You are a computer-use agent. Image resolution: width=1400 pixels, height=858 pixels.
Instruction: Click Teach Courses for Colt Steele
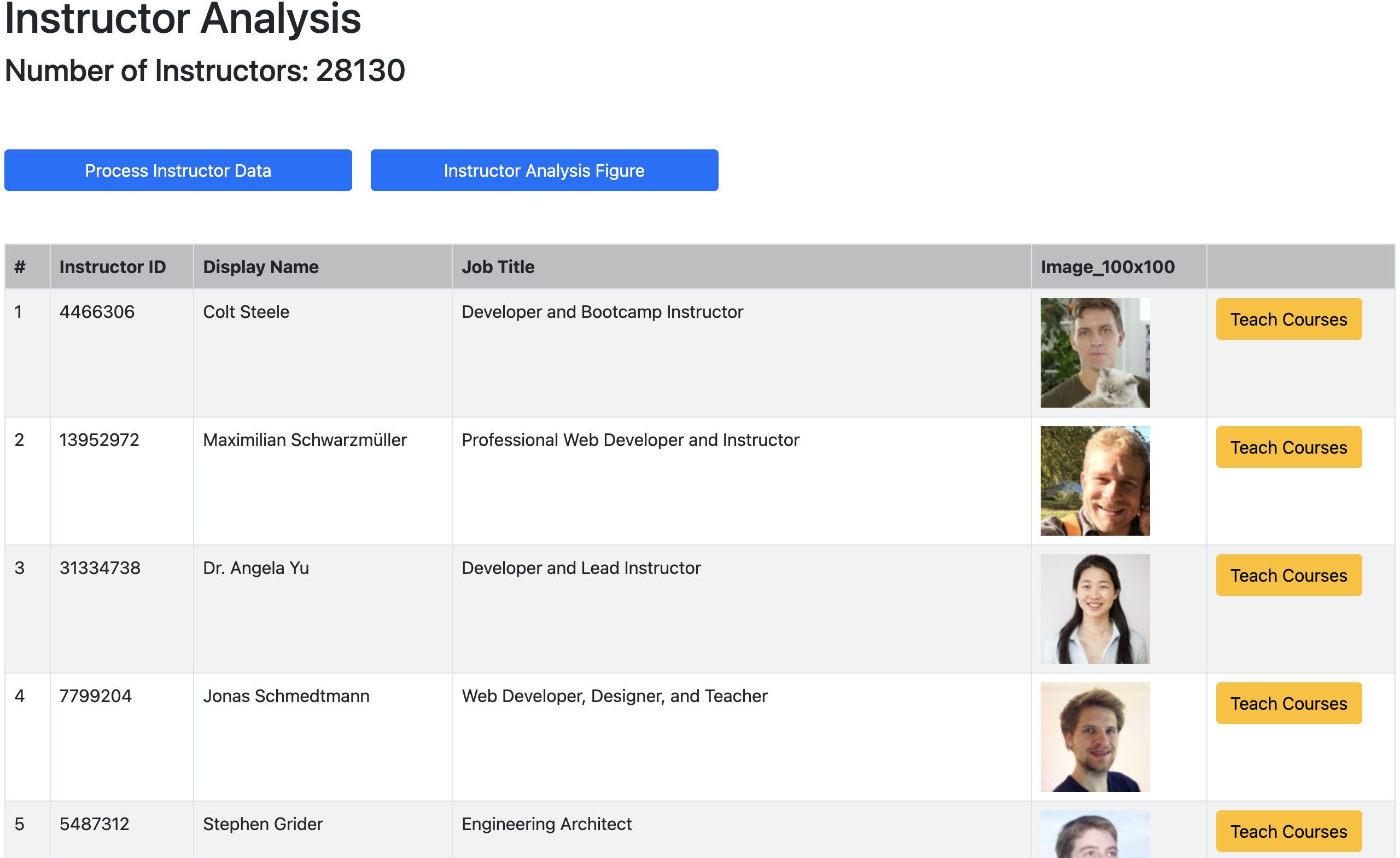pos(1288,319)
